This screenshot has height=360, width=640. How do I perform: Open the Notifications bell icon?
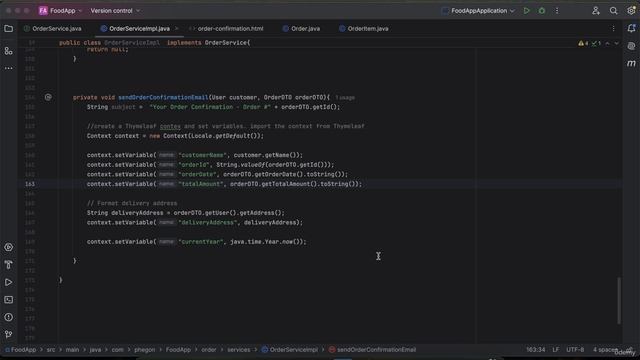(x=631, y=28)
